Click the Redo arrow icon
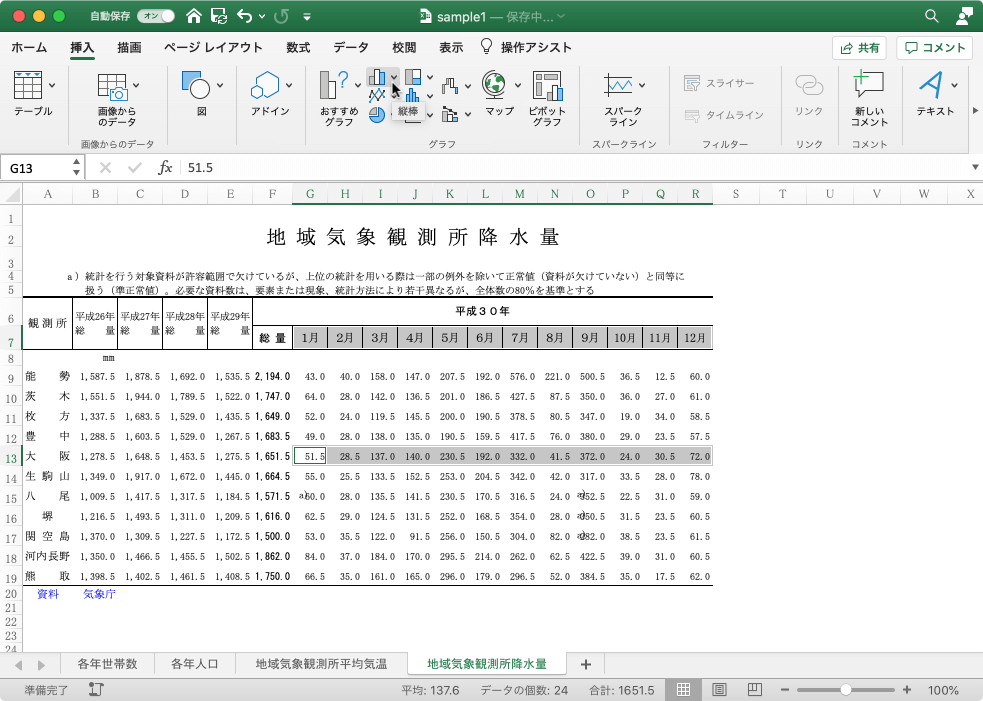Screen dimensions: 983x701 [x=281, y=16]
